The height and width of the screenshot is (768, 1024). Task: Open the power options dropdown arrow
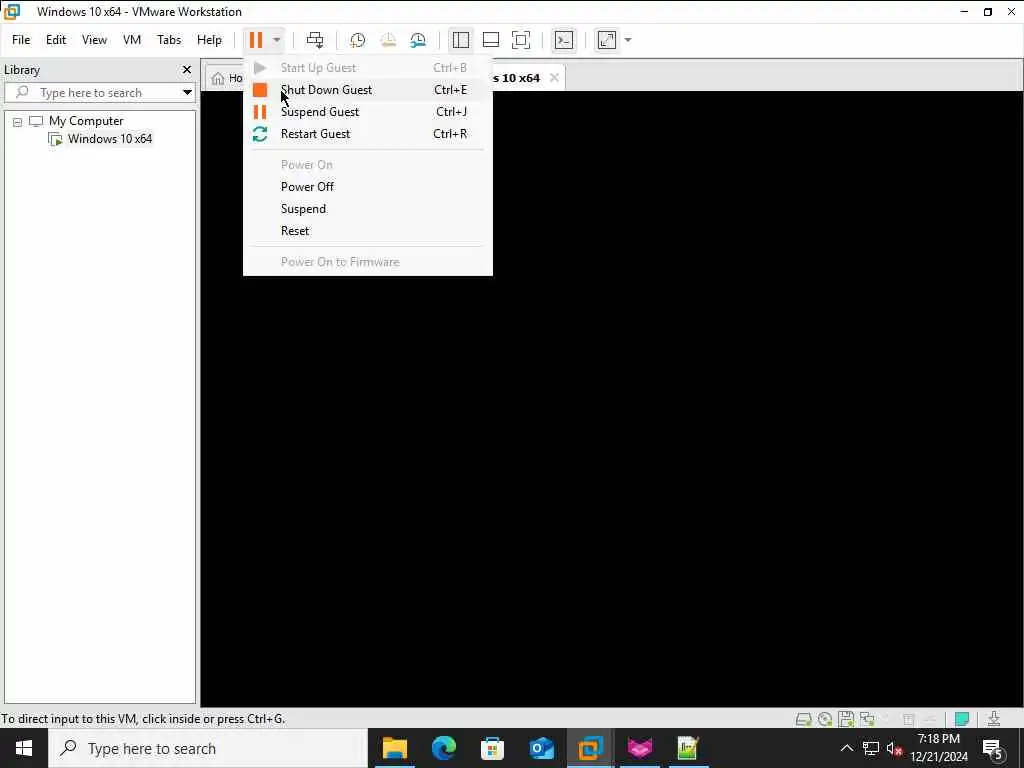[277, 40]
